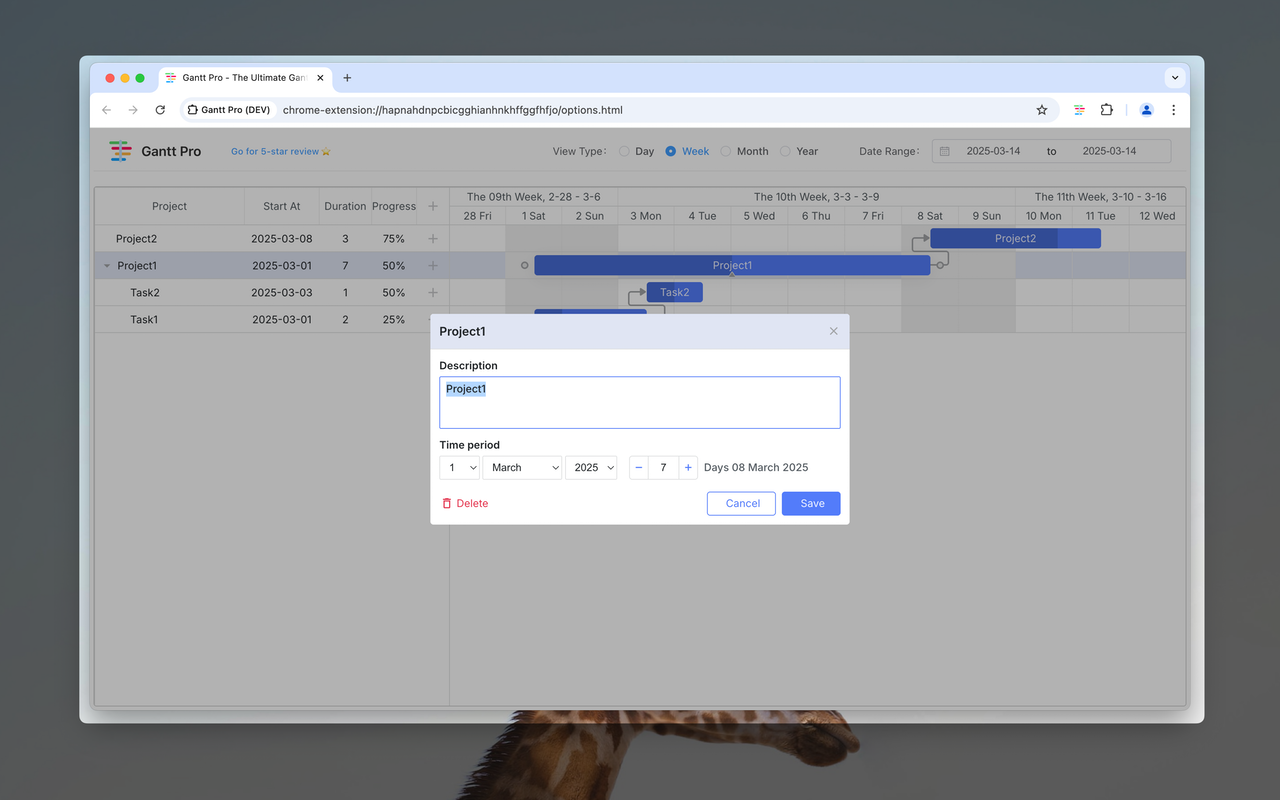Open the March month dropdown
The width and height of the screenshot is (1280, 800).
coord(522,467)
